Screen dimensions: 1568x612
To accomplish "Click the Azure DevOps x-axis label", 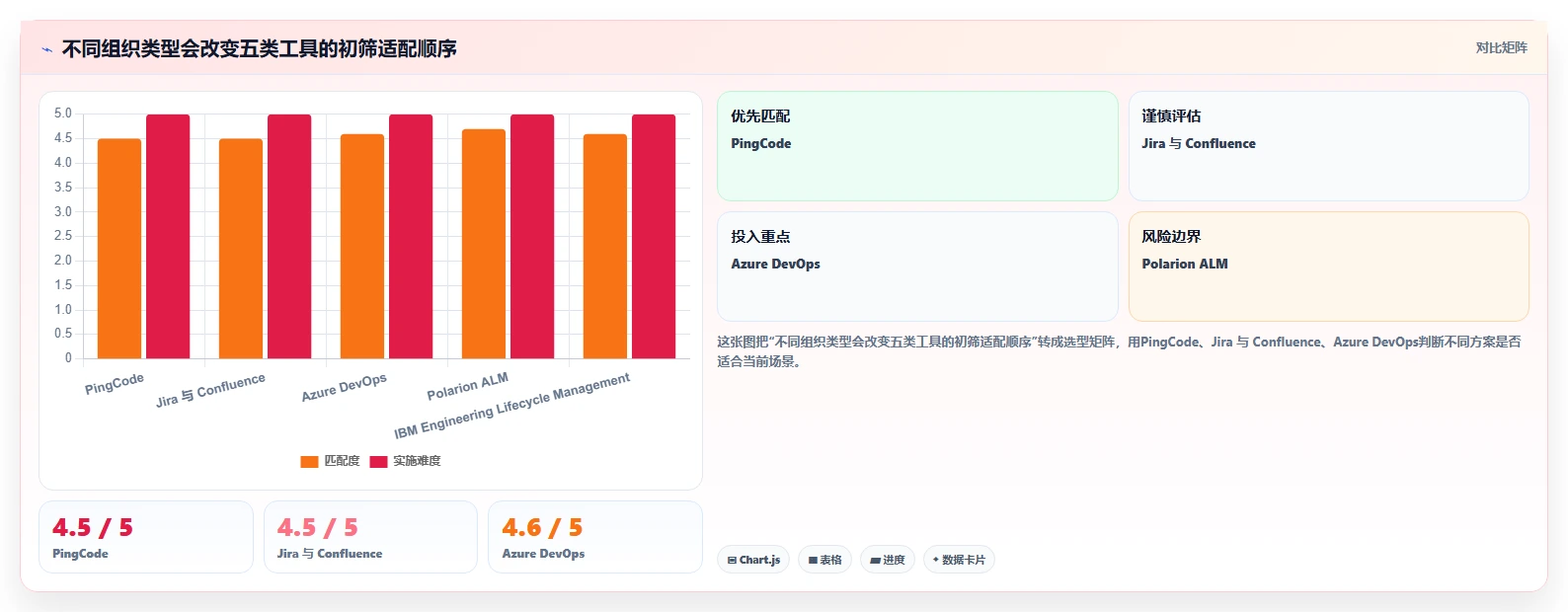I will pyautogui.click(x=344, y=387).
